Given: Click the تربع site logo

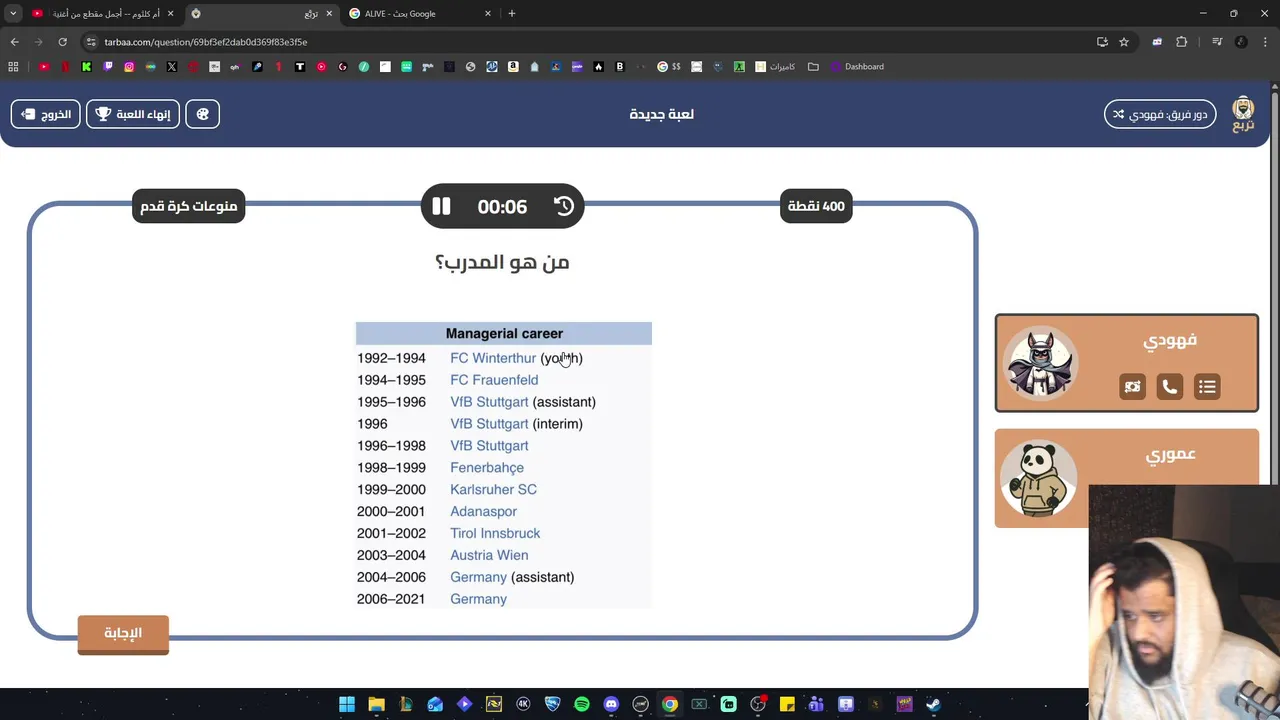Looking at the screenshot, I should tap(1243, 114).
